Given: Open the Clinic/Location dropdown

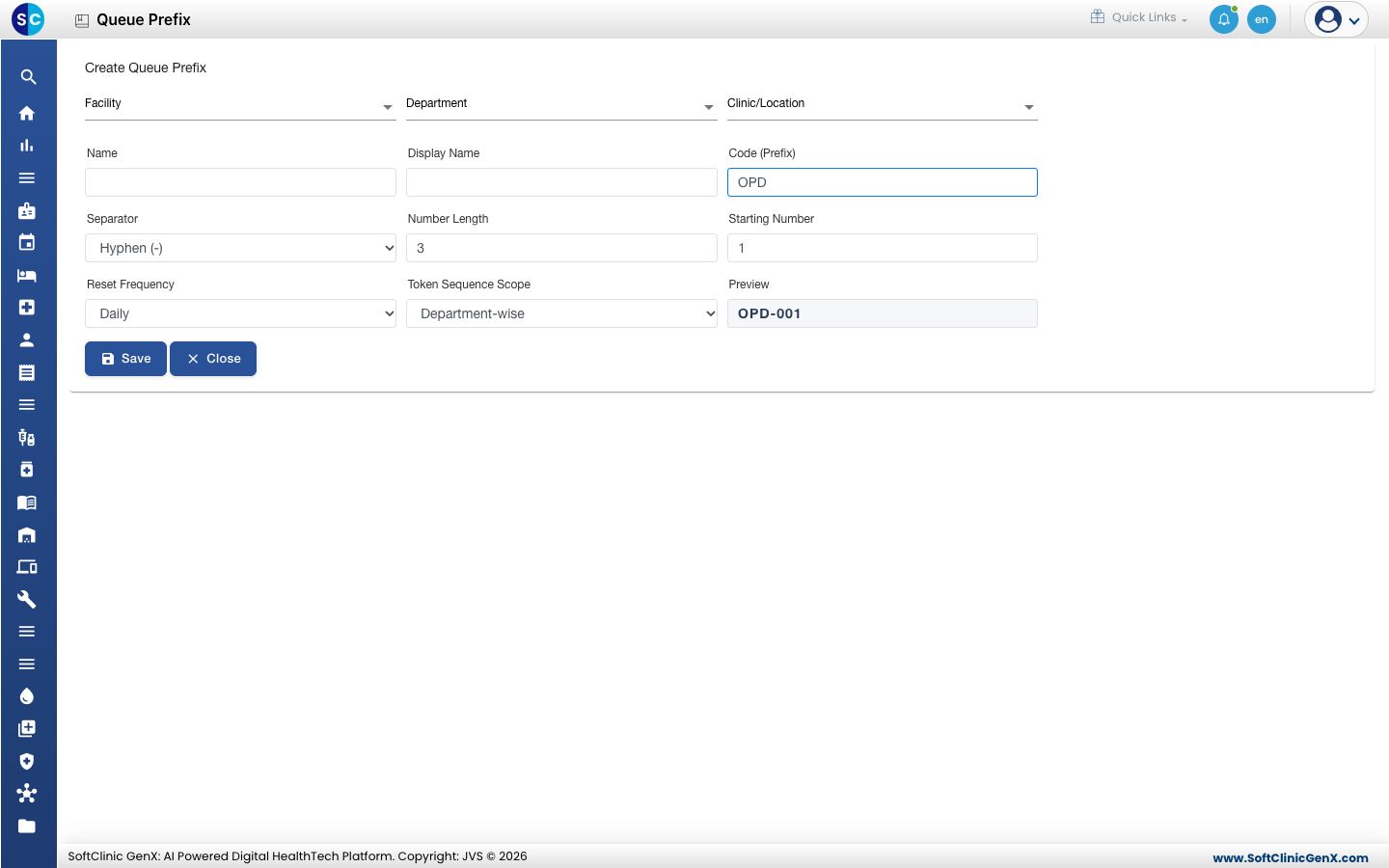Looking at the screenshot, I should pyautogui.click(x=883, y=105).
